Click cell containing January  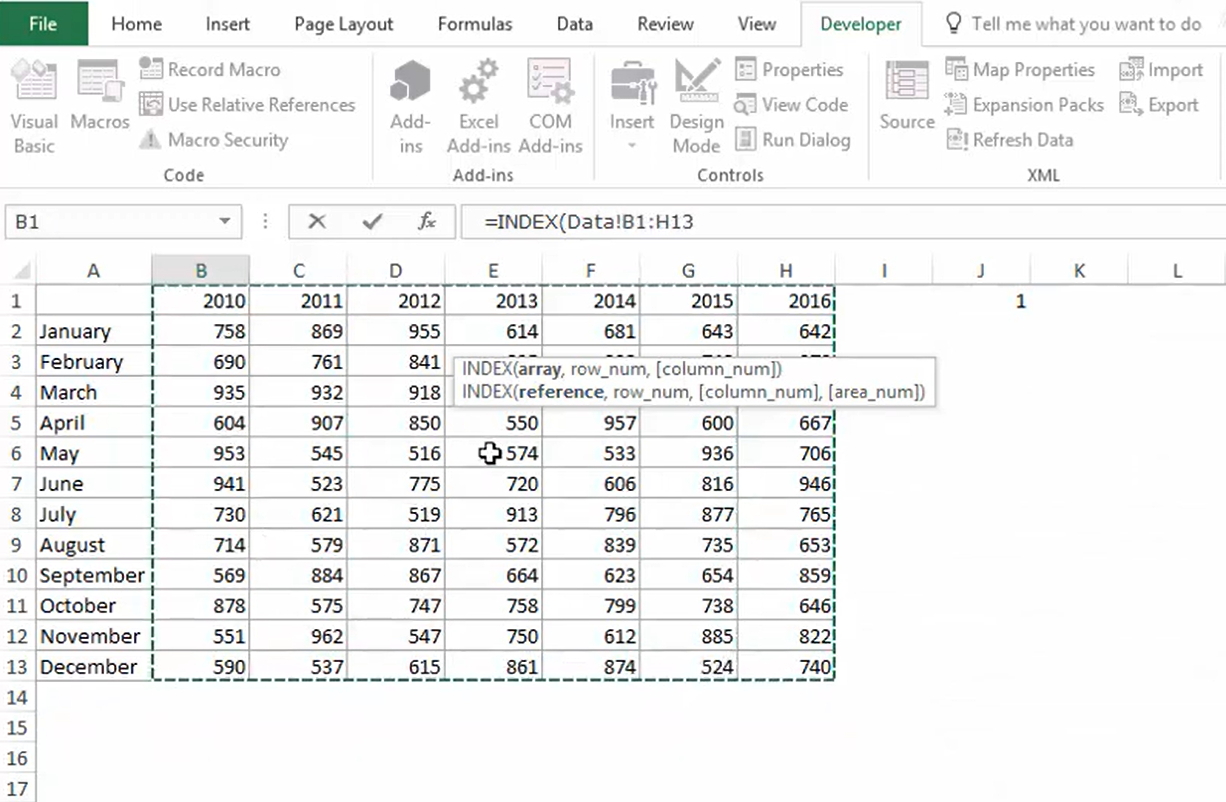(94, 331)
